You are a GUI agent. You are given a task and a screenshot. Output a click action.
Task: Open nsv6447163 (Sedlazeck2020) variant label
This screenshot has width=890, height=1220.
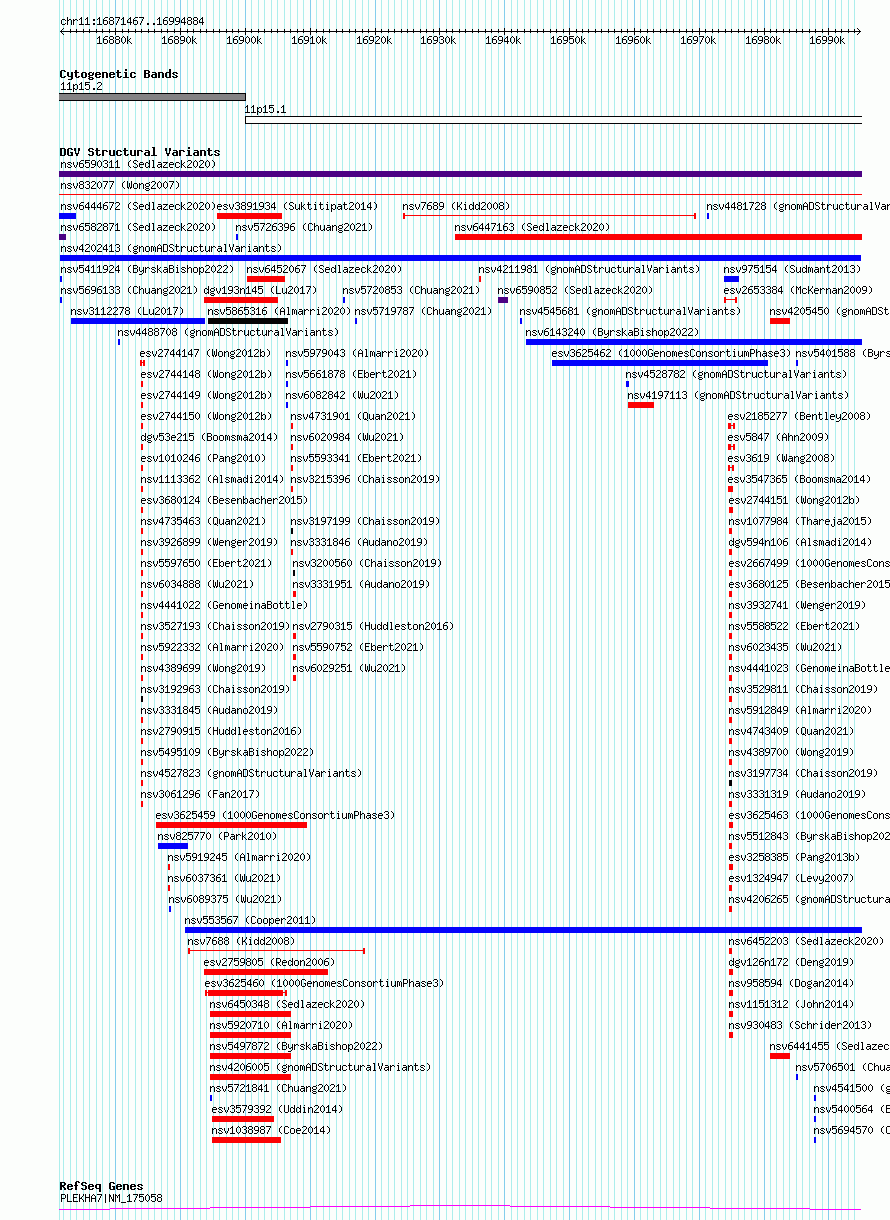tap(531, 227)
